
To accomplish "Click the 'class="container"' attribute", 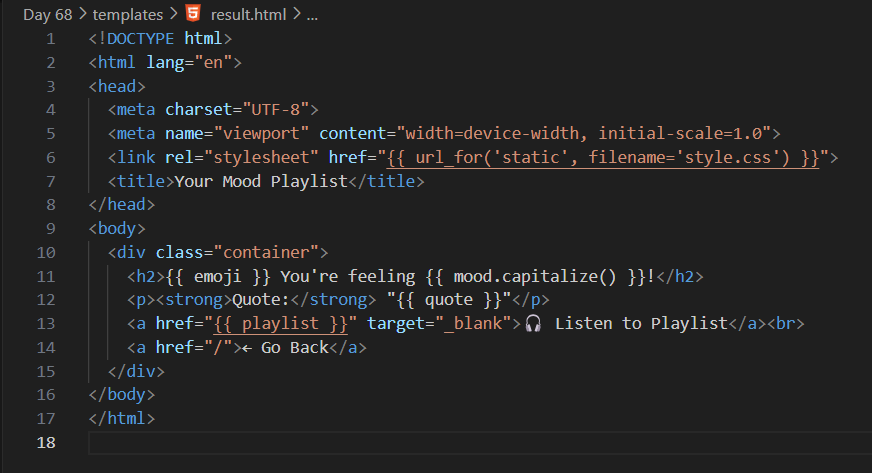I will tap(237, 253).
